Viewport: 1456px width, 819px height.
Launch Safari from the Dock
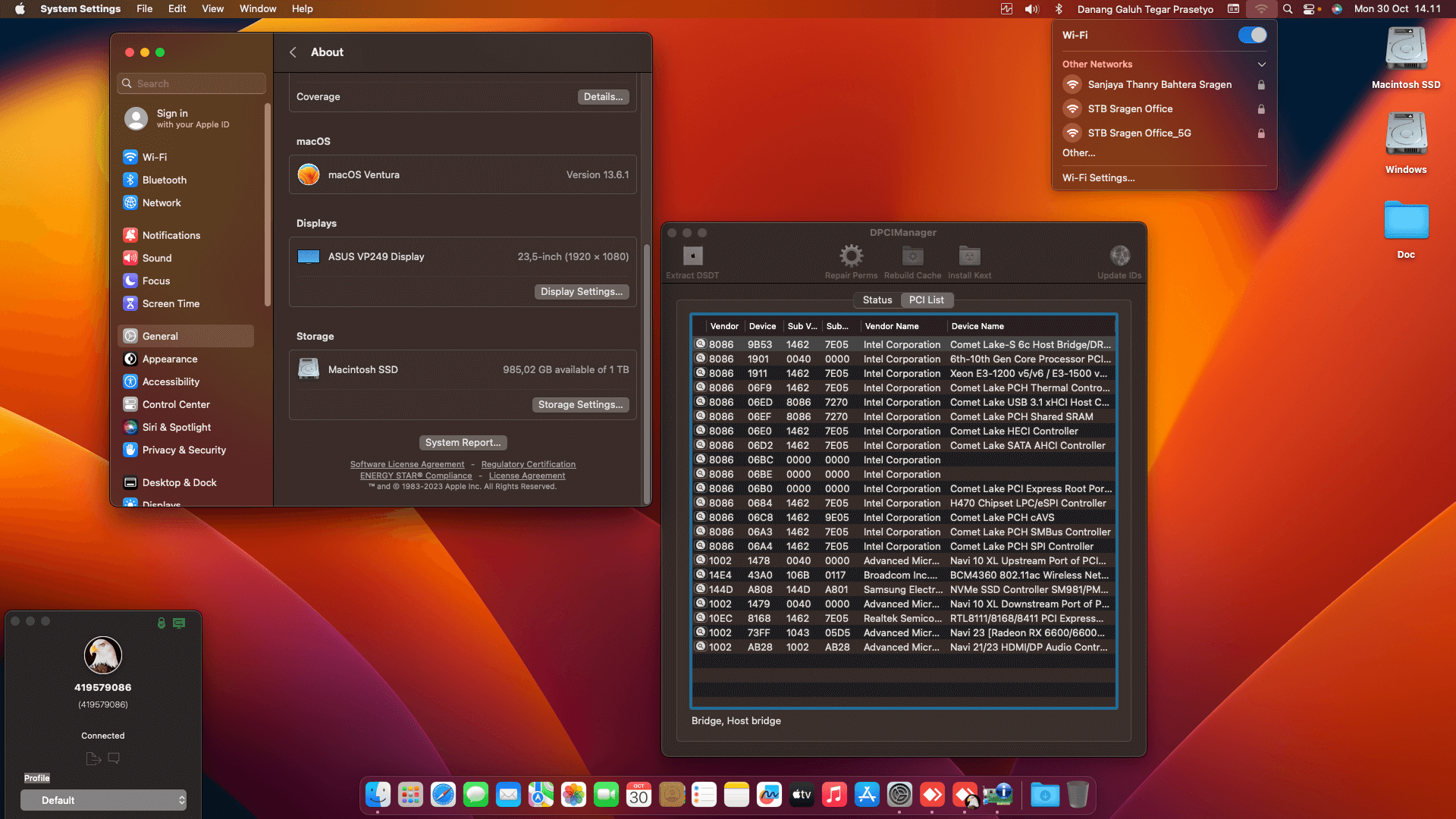(443, 795)
